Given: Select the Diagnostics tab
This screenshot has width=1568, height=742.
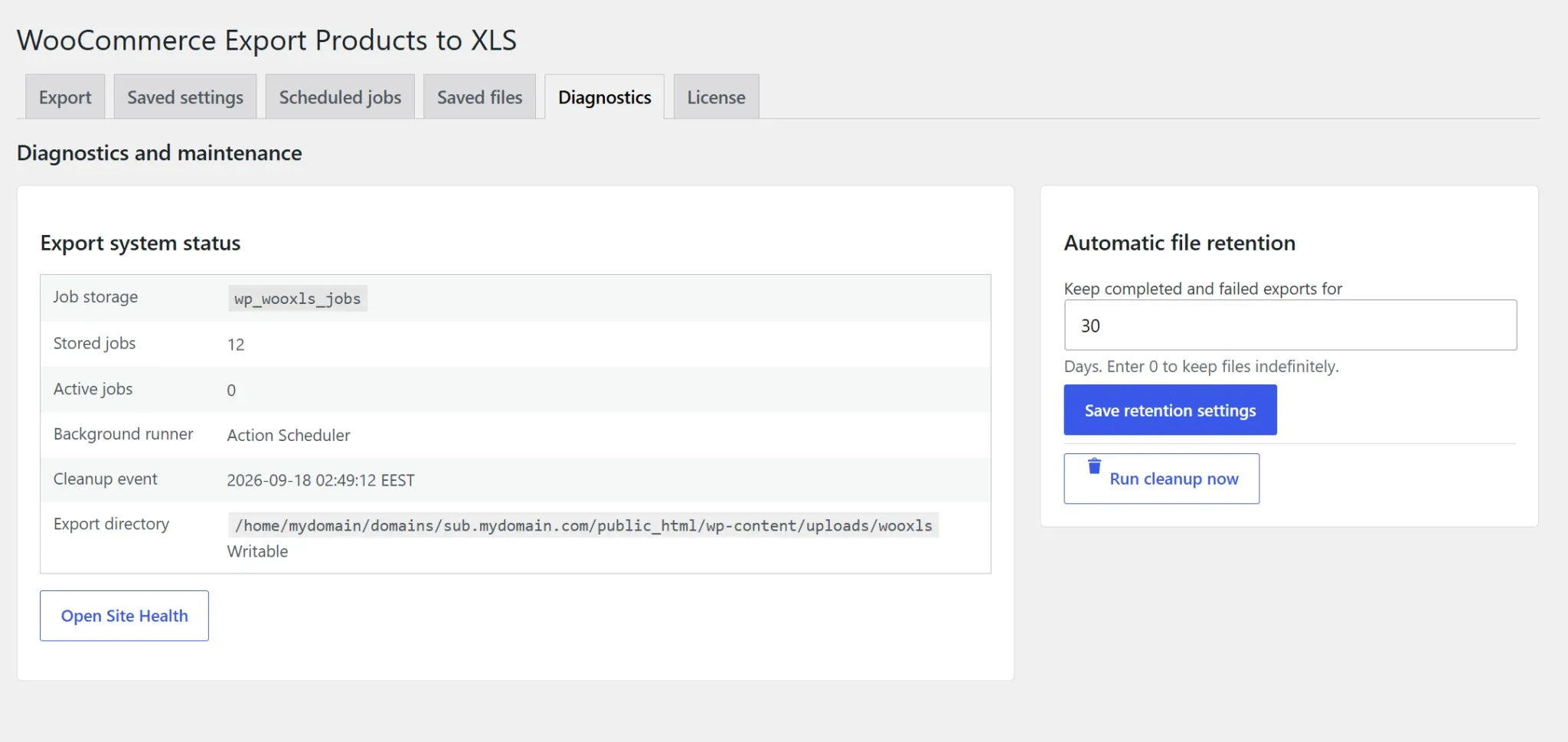Looking at the screenshot, I should point(605,97).
